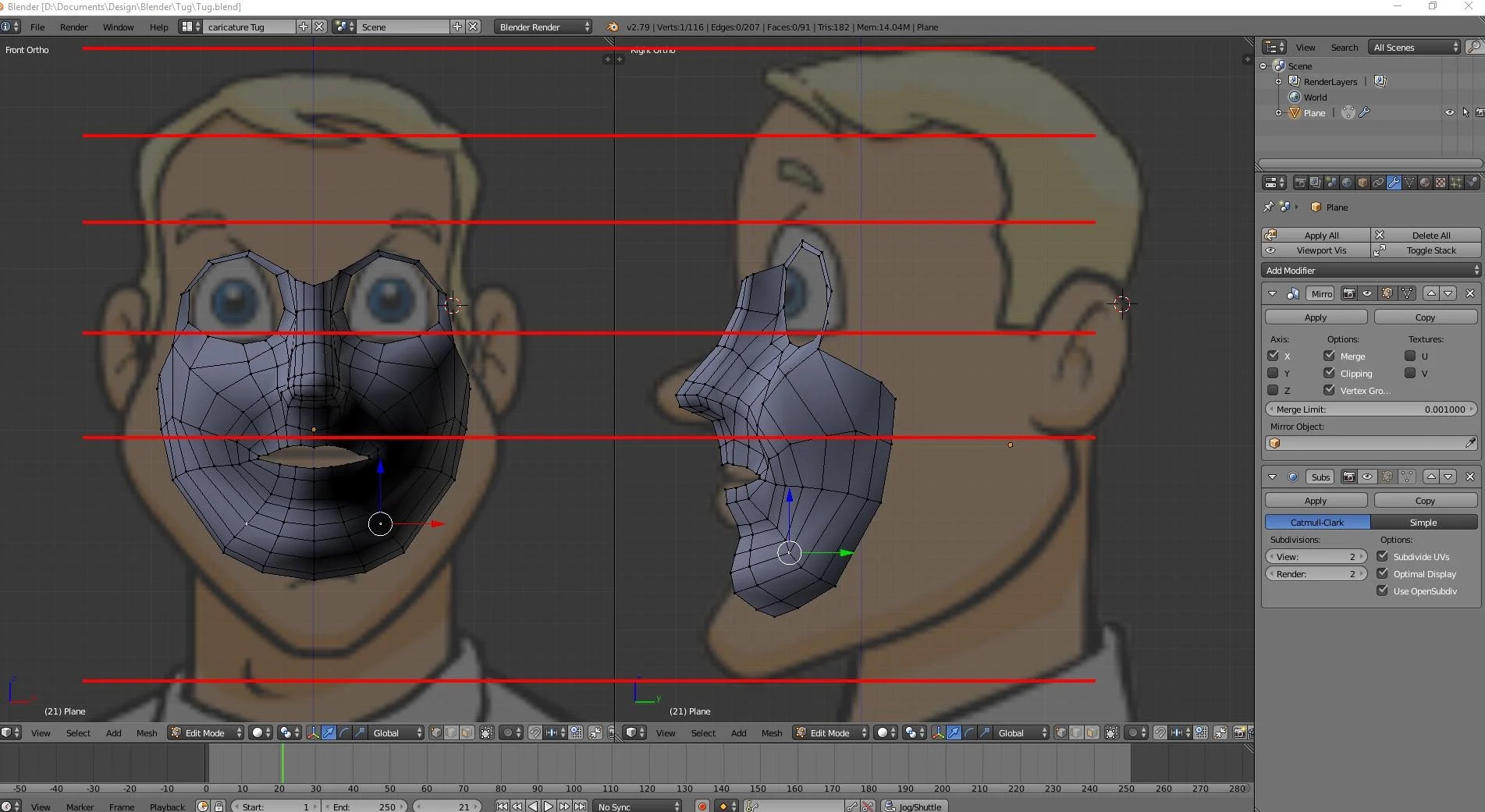Open the Material properties tab sphere icon
Image resolution: width=1485 pixels, height=812 pixels.
(x=1425, y=183)
